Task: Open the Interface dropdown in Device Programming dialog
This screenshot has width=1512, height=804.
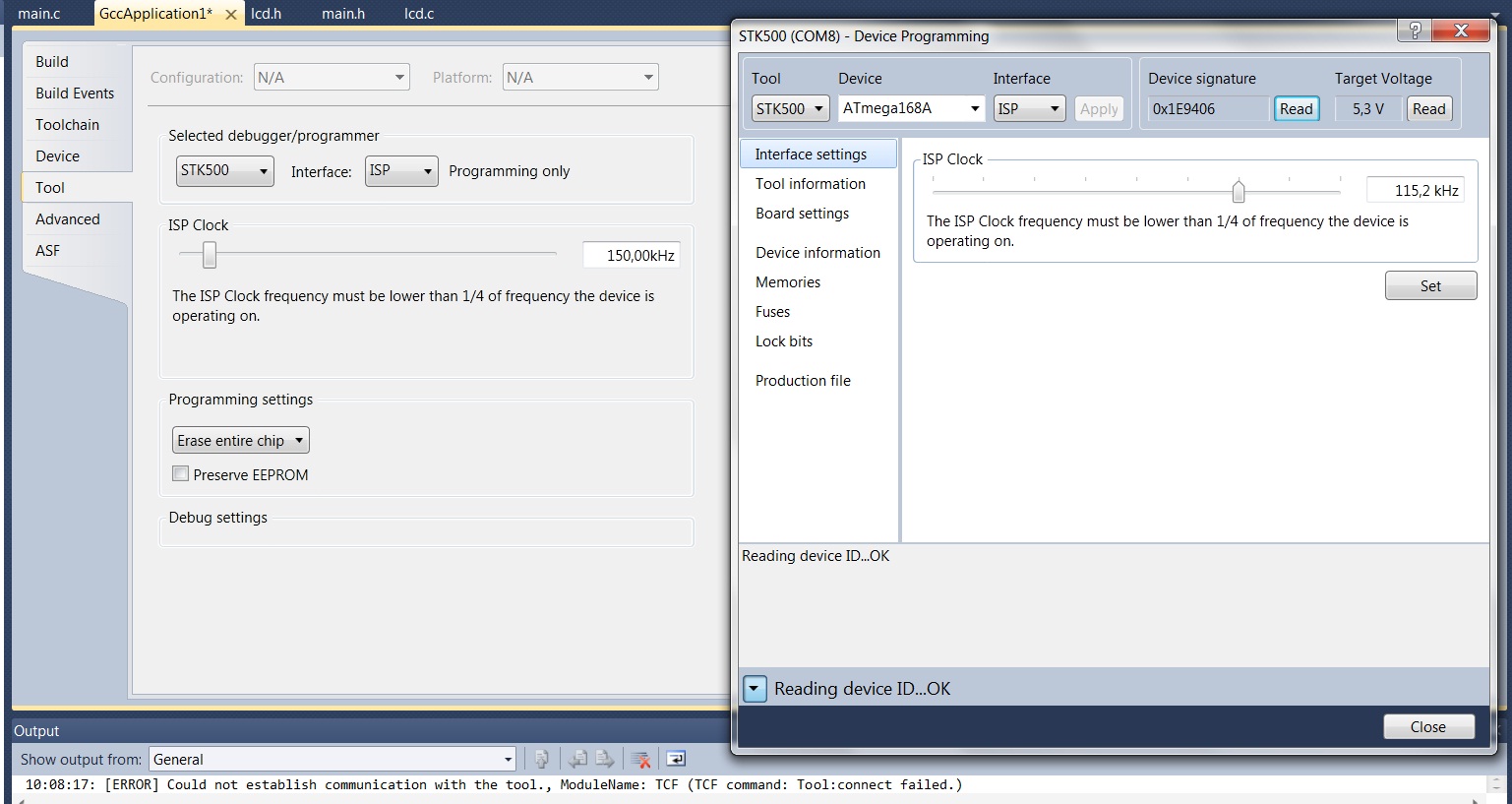Action: tap(1030, 108)
